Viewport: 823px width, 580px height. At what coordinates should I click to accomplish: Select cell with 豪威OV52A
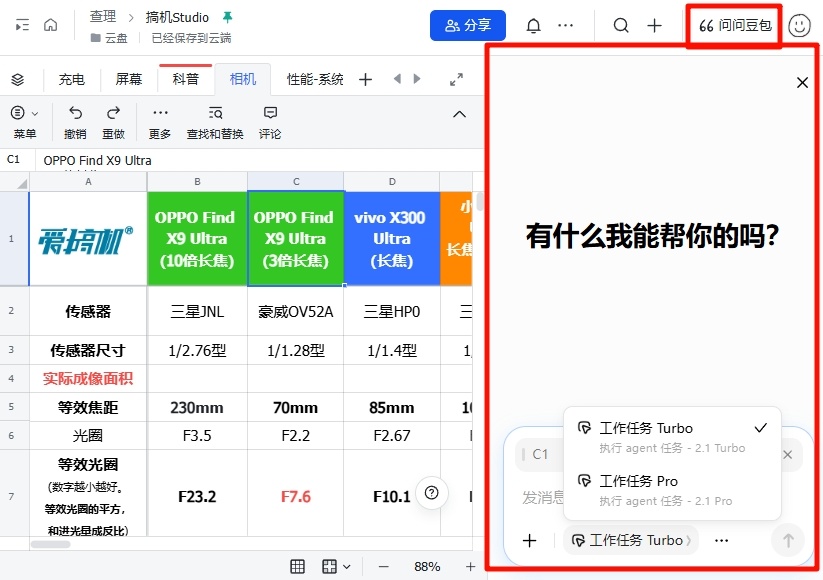[x=296, y=311]
